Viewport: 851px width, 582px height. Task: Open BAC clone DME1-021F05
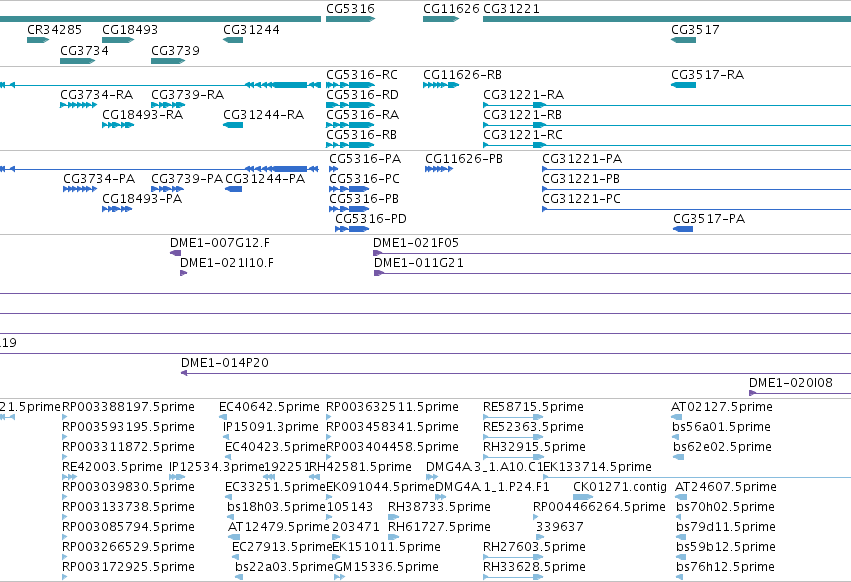click(416, 243)
